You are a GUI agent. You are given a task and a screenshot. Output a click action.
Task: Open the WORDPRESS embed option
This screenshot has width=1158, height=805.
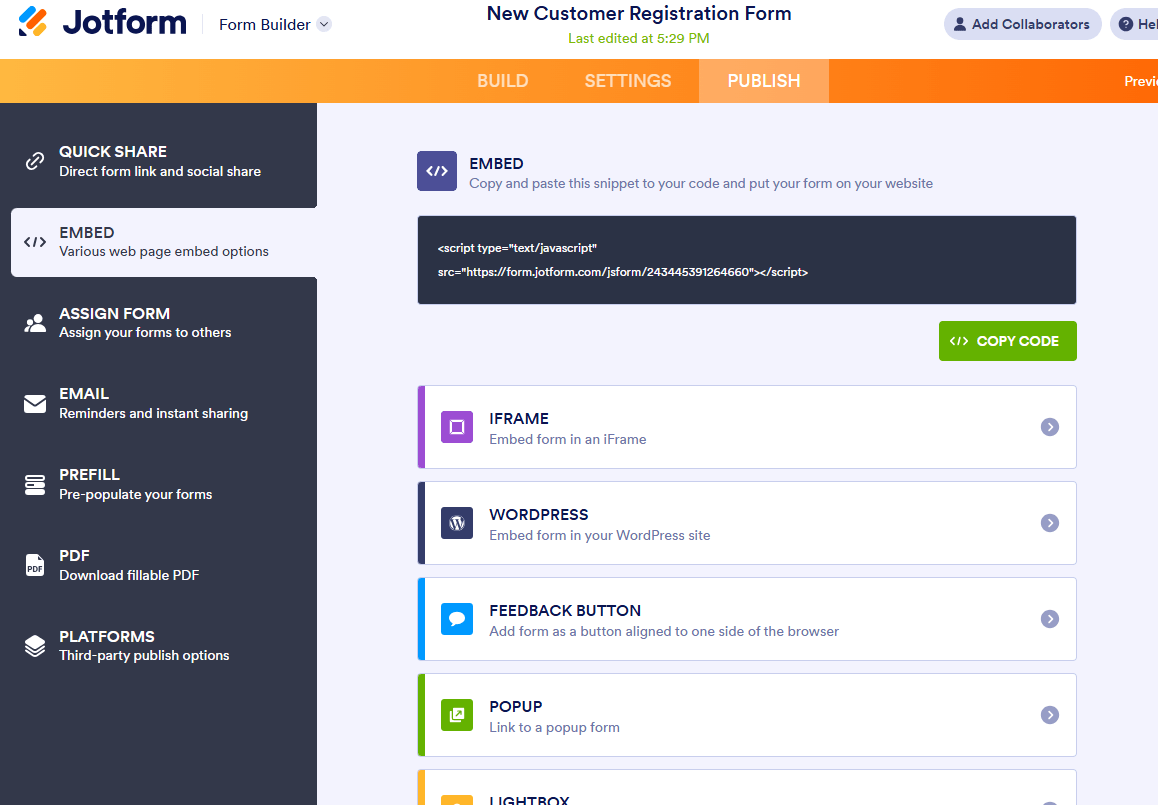click(747, 523)
